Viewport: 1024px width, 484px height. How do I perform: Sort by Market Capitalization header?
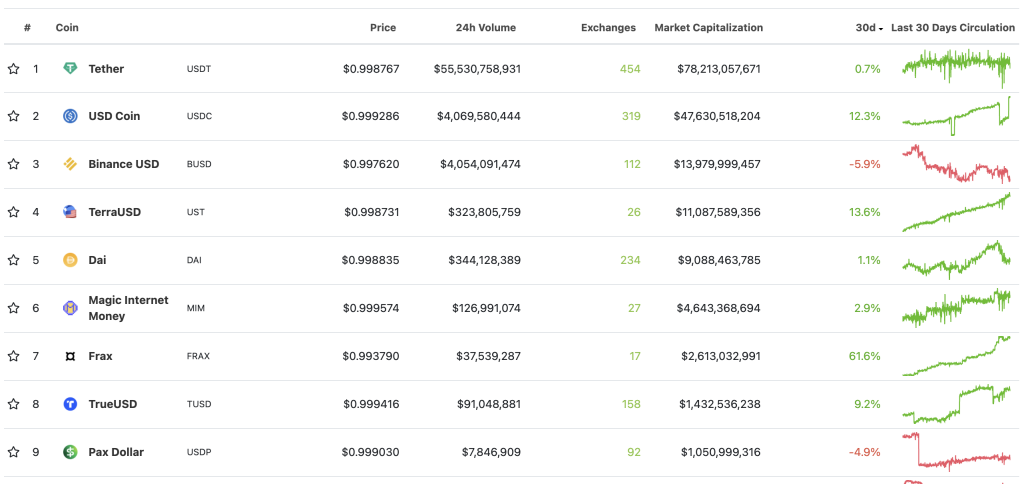click(x=709, y=28)
